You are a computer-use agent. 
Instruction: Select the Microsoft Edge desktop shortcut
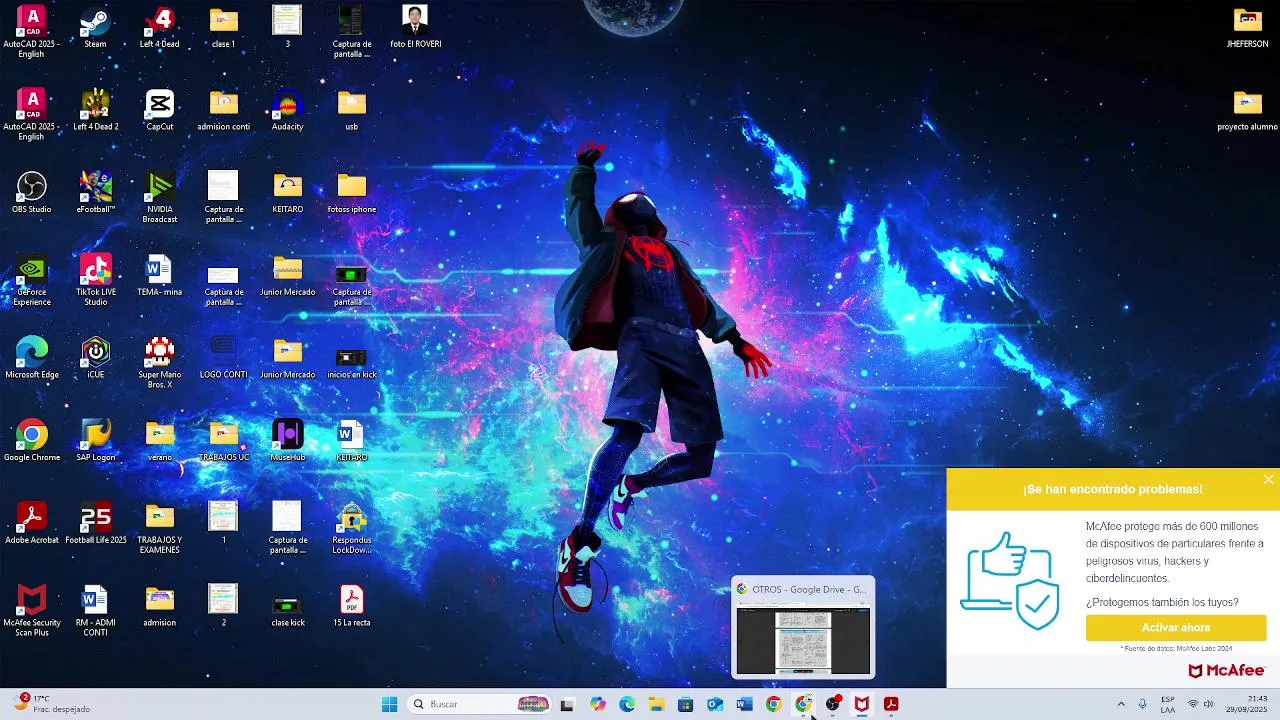click(x=31, y=358)
